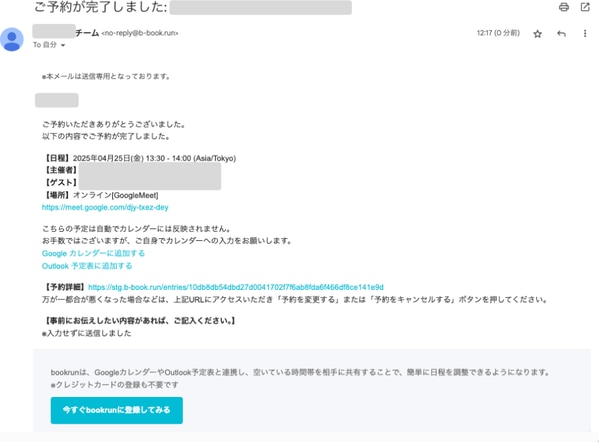Click the email subject "ご予約が完了しました"
The image size is (599, 442).
click(100, 7)
